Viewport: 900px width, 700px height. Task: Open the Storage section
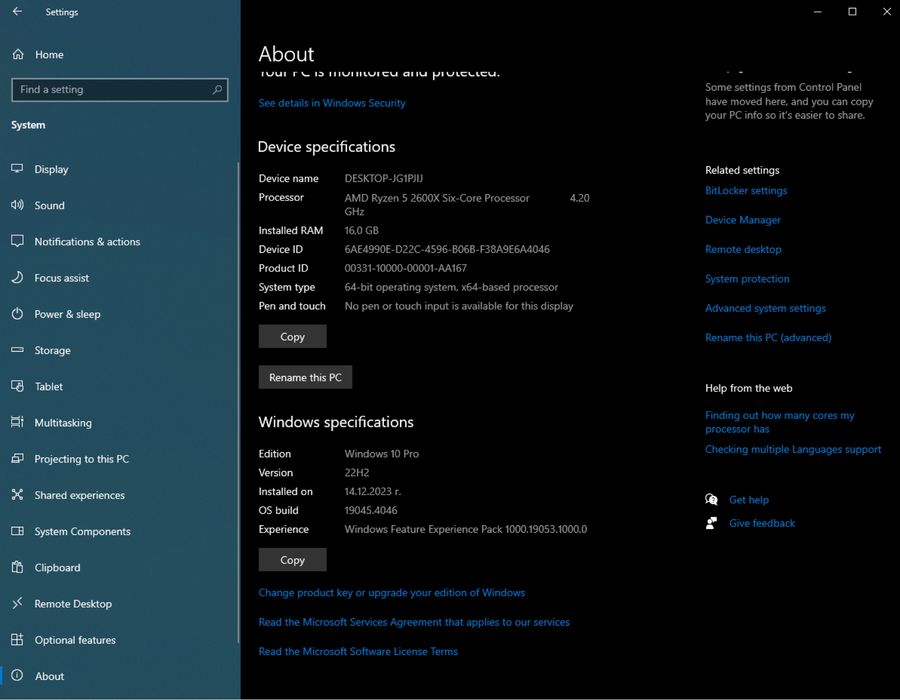(52, 350)
